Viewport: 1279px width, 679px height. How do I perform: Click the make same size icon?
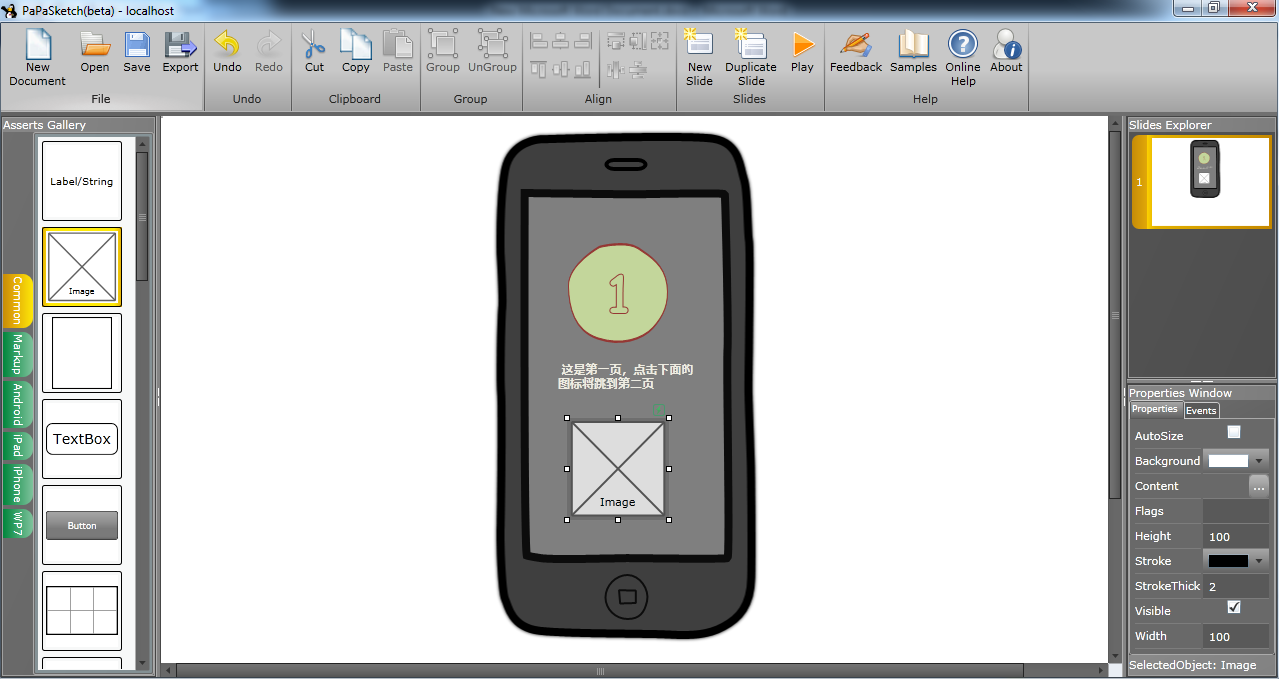[660, 41]
